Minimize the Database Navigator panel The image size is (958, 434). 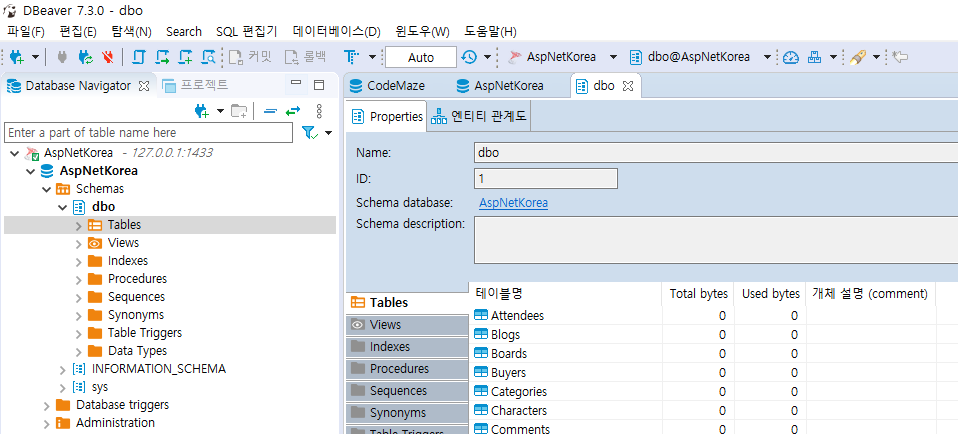coord(296,83)
